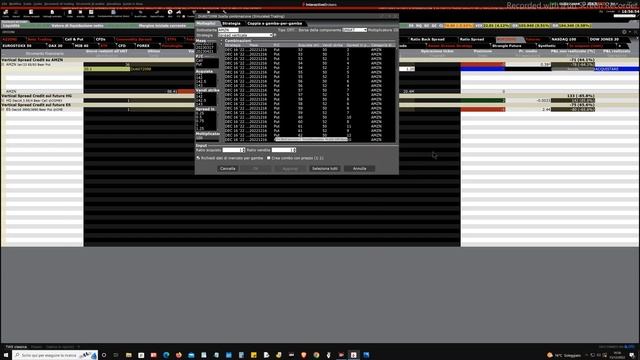The width and height of the screenshot is (640, 360).
Task: Click the Aggiungi button
Action: (x=290, y=169)
